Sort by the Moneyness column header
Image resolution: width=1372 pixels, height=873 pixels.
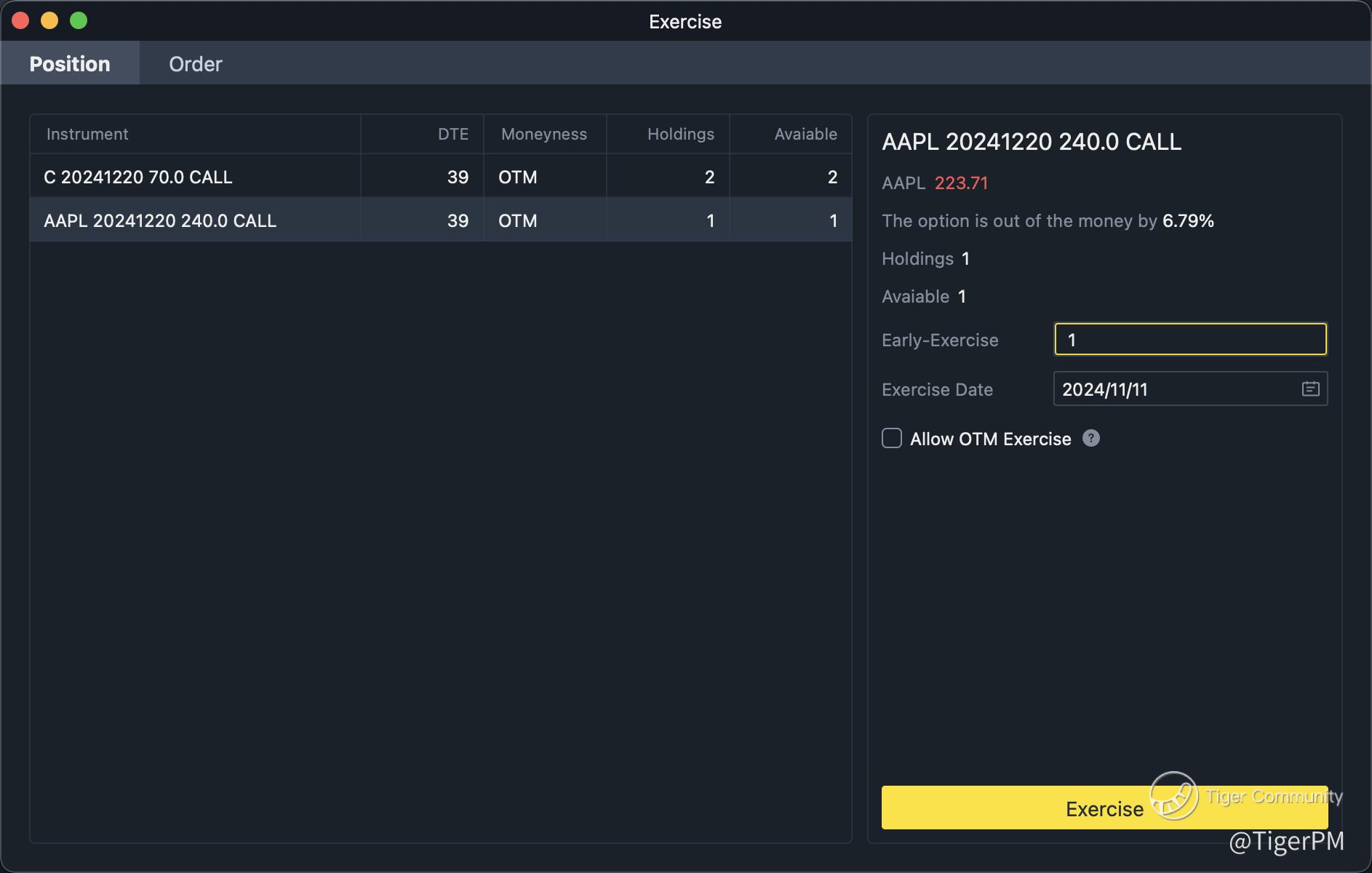543,134
